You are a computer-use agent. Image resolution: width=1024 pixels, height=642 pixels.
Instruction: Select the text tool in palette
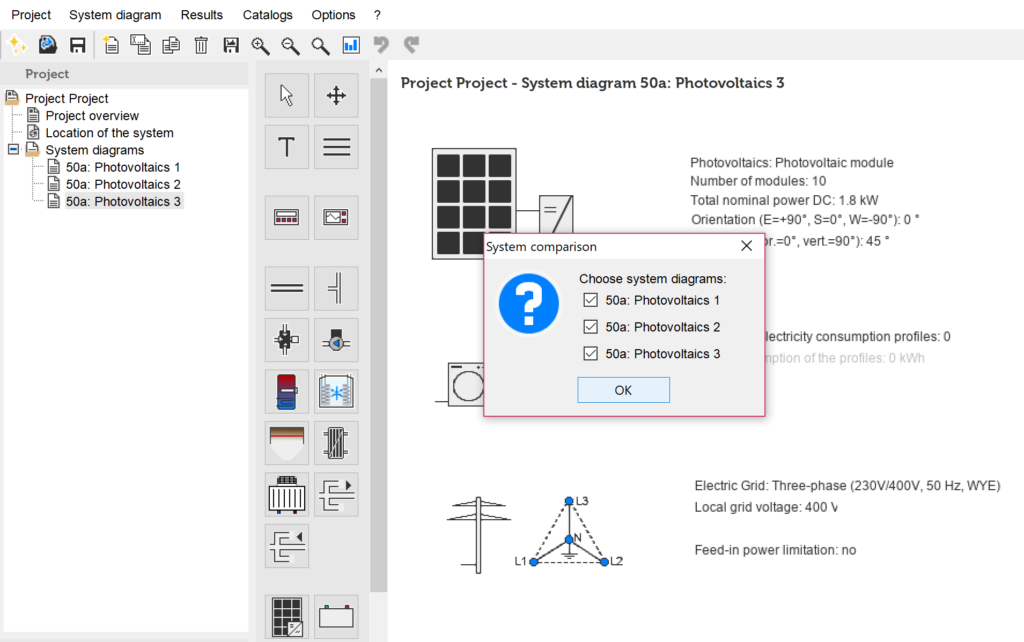(287, 147)
